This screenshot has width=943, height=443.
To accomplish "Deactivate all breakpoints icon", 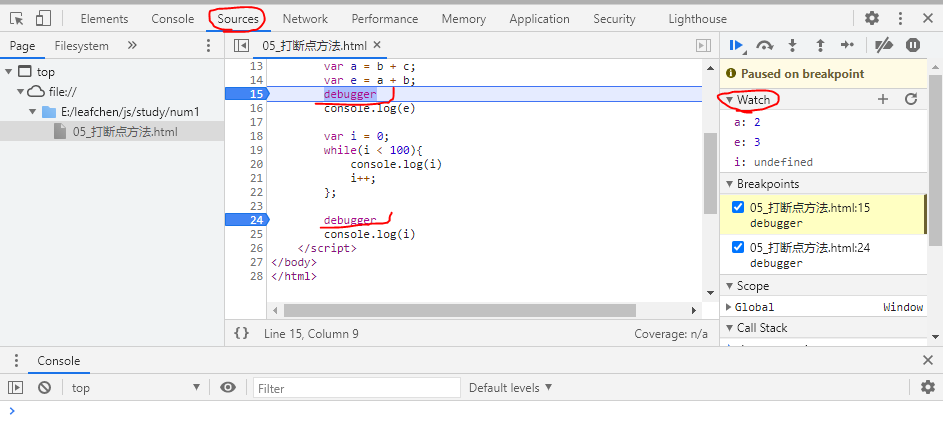I will (884, 45).
